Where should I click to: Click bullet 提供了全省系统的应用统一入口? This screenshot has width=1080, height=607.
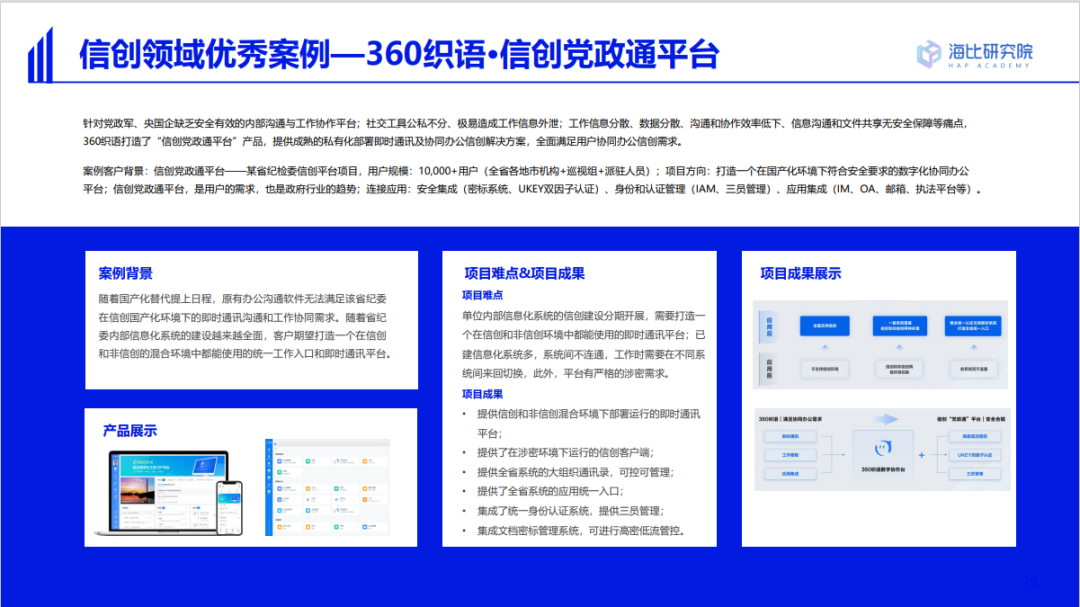coord(550,491)
